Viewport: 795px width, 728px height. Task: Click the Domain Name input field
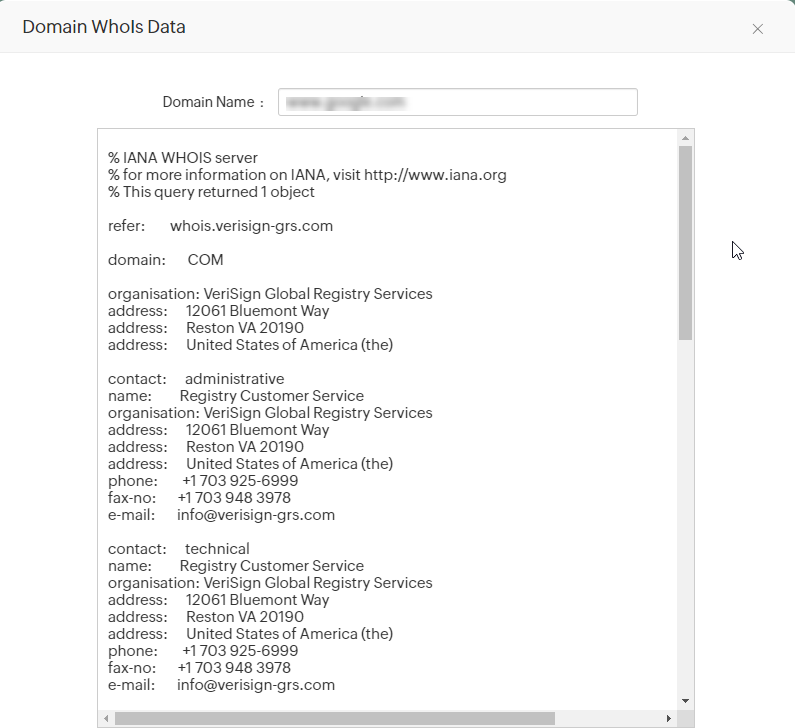(x=457, y=102)
